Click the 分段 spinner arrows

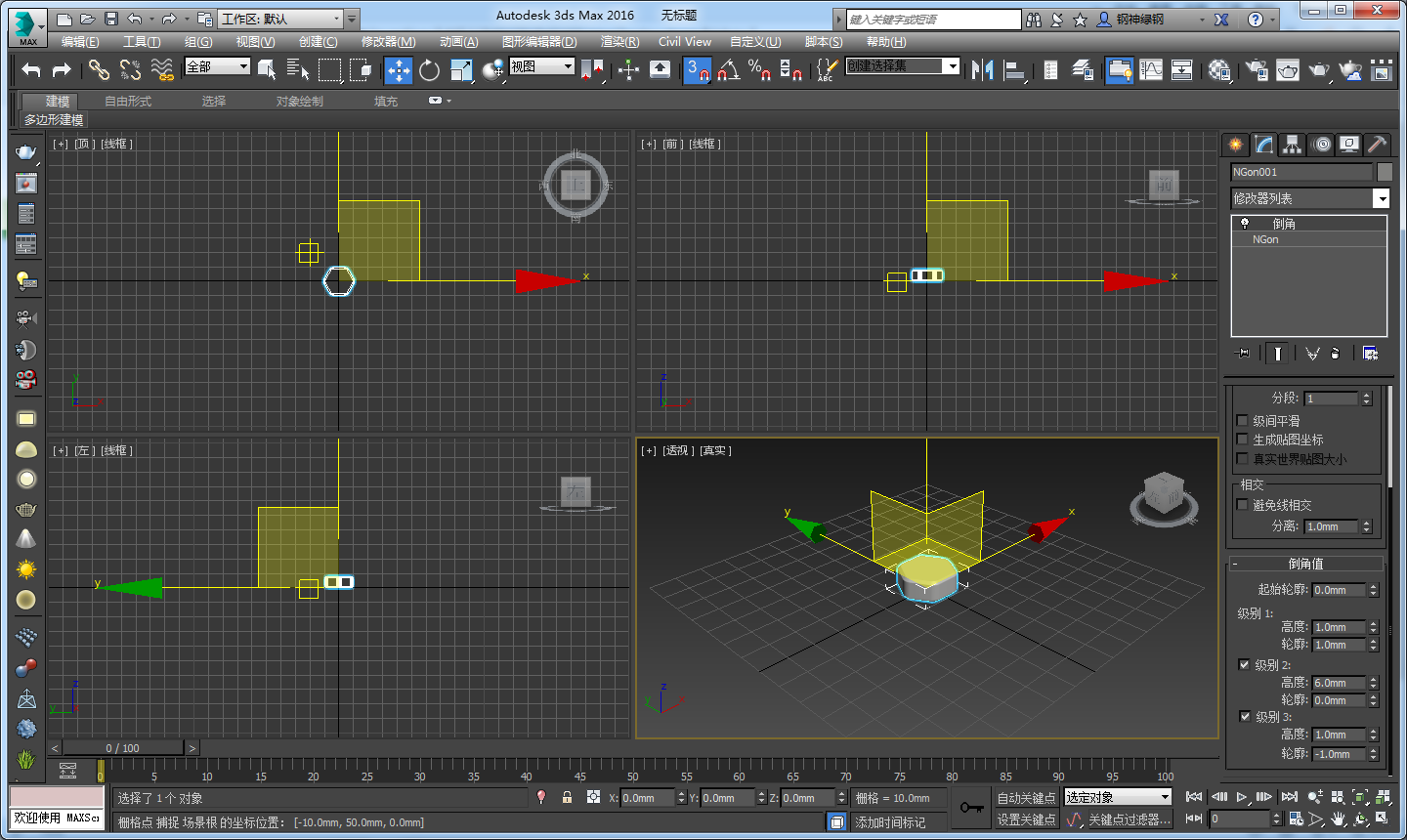[1367, 399]
